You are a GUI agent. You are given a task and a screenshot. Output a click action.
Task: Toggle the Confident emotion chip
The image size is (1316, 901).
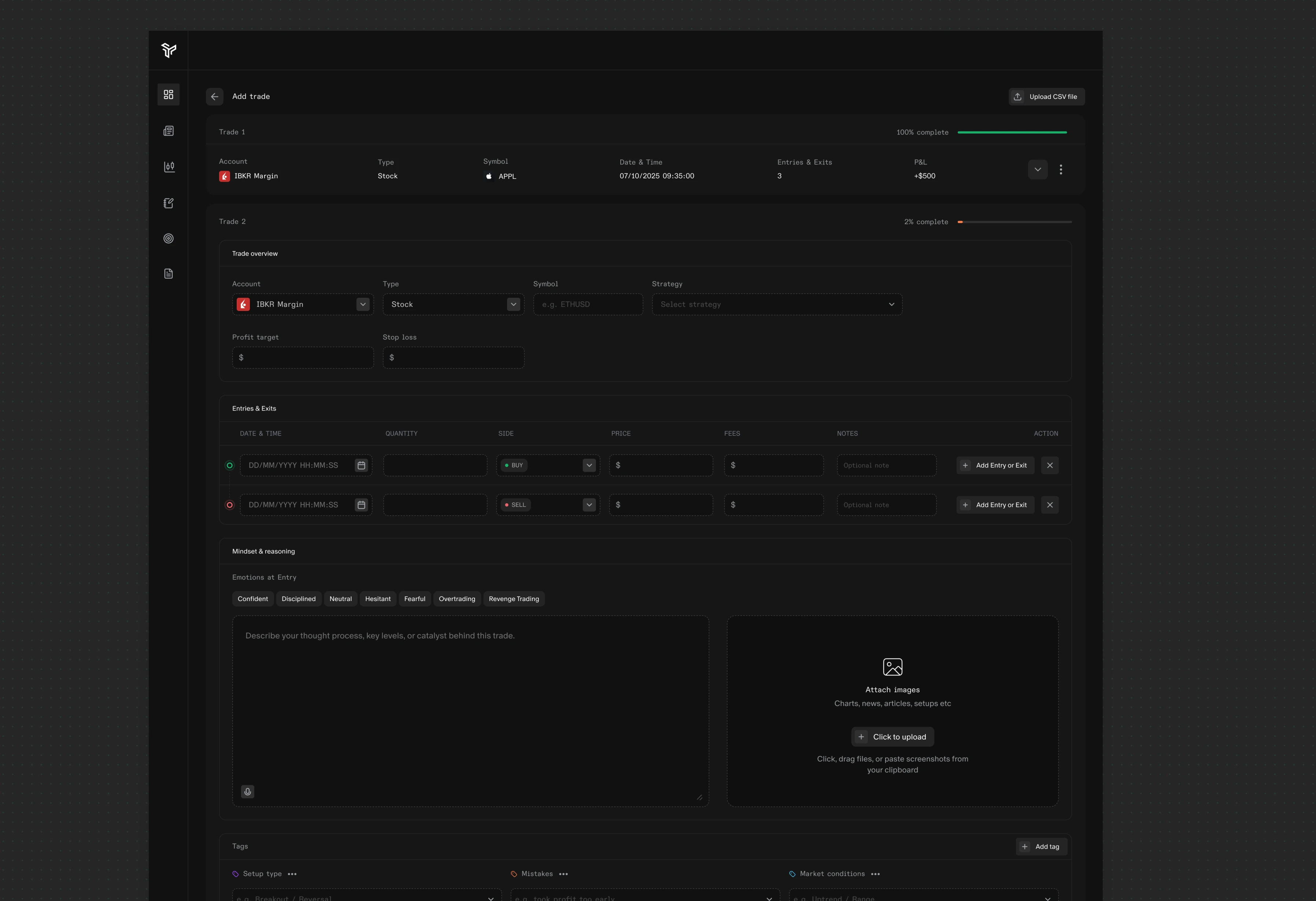coord(252,599)
